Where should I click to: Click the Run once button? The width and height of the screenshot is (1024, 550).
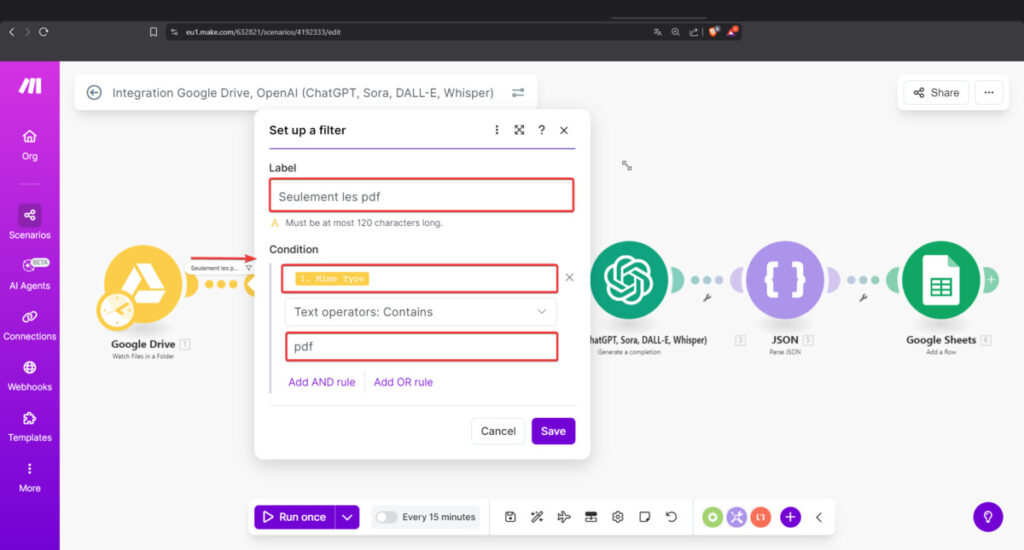(x=295, y=517)
